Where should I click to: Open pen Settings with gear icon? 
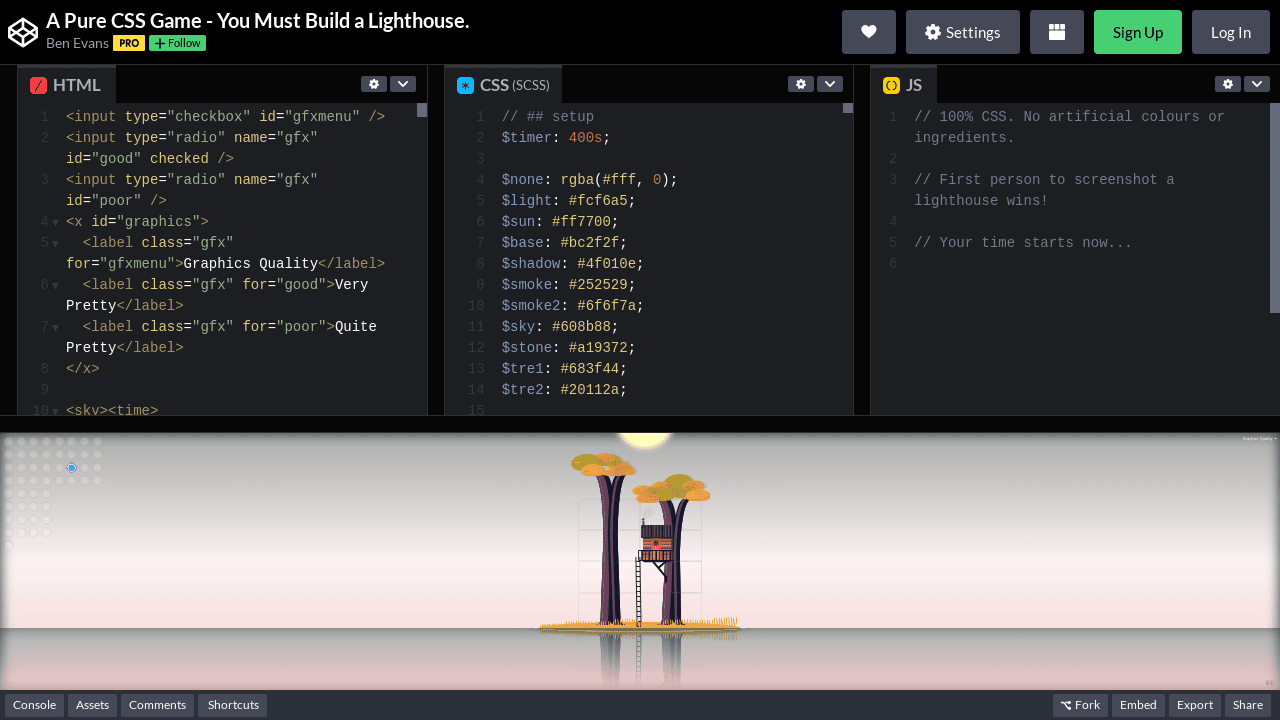point(963,32)
